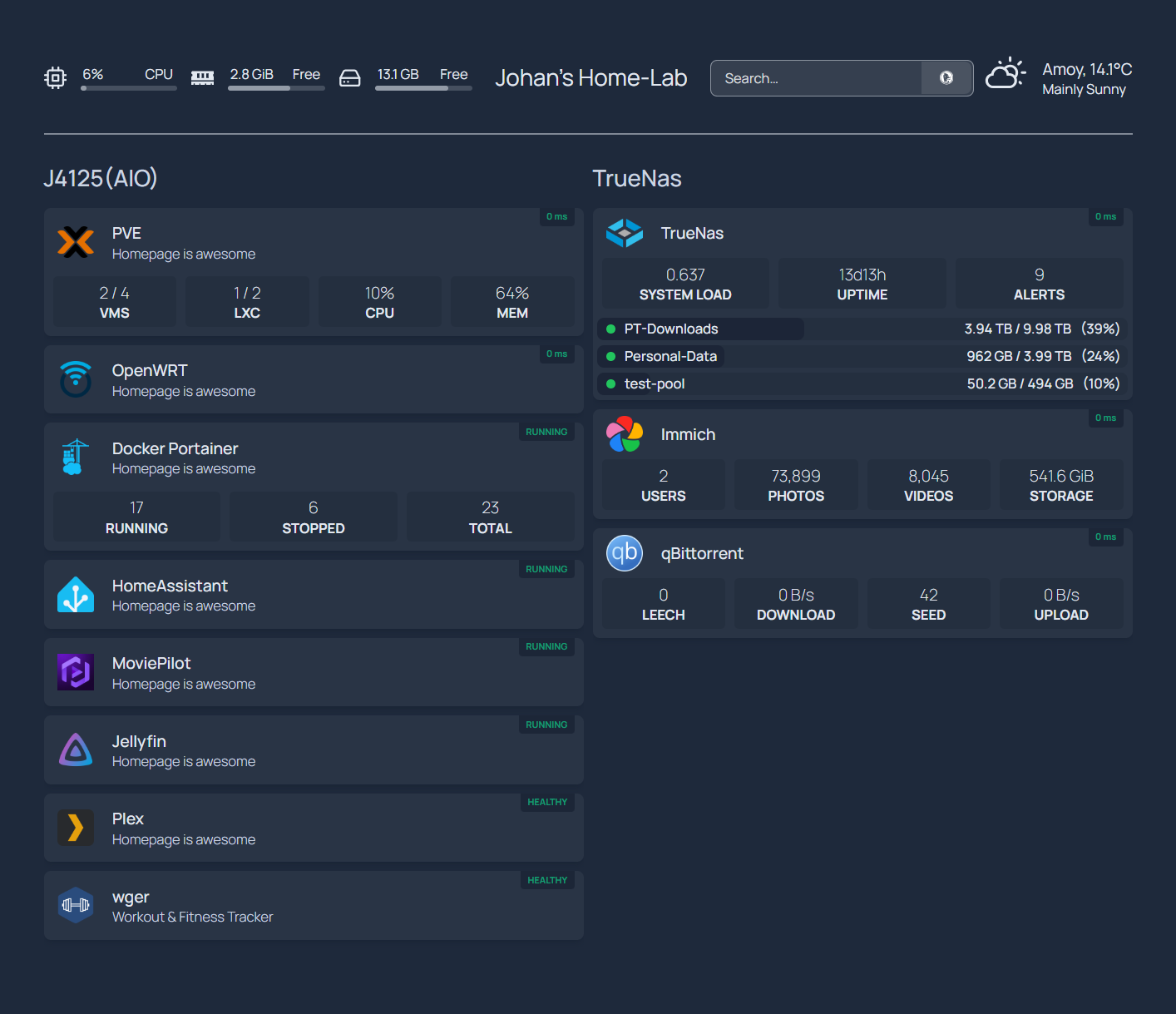Click the MoviePilot purple icon
This screenshot has height=1014, width=1176.
76,672
